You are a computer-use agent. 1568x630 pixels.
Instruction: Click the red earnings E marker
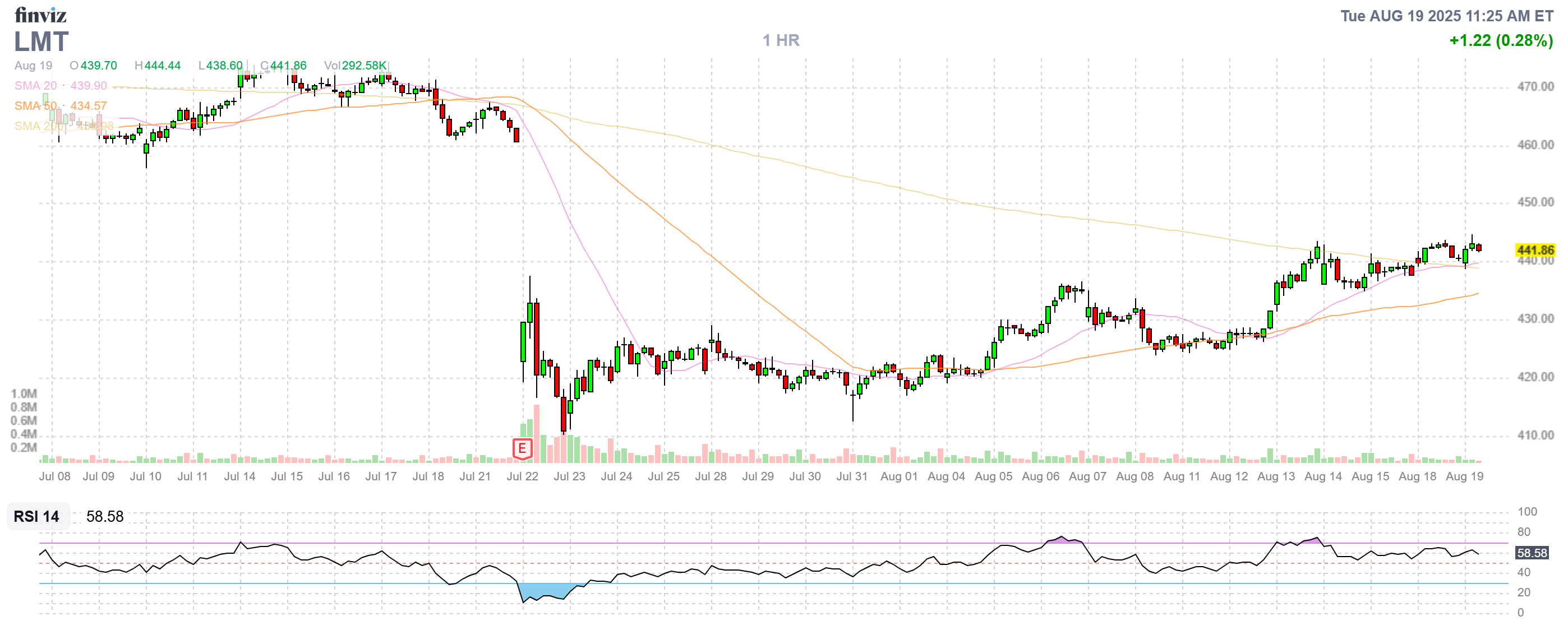[522, 449]
